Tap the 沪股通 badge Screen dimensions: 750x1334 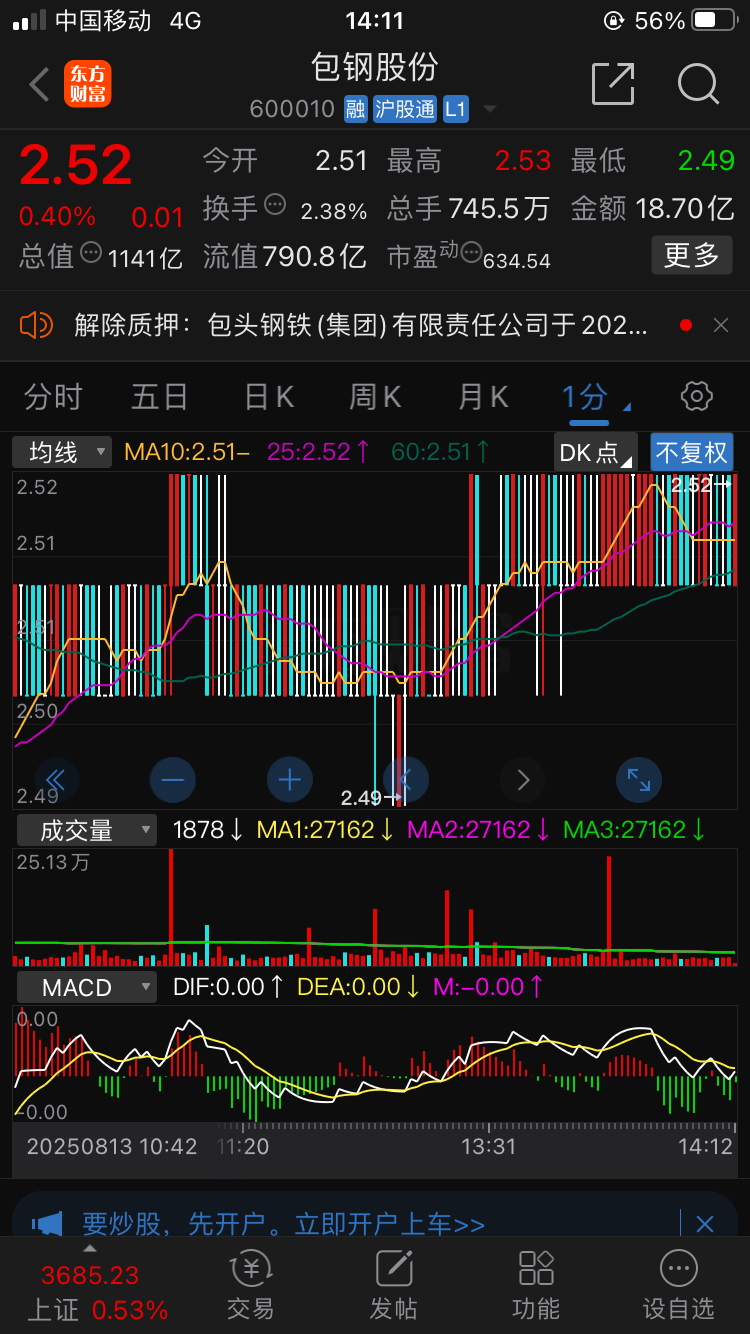pyautogui.click(x=405, y=109)
